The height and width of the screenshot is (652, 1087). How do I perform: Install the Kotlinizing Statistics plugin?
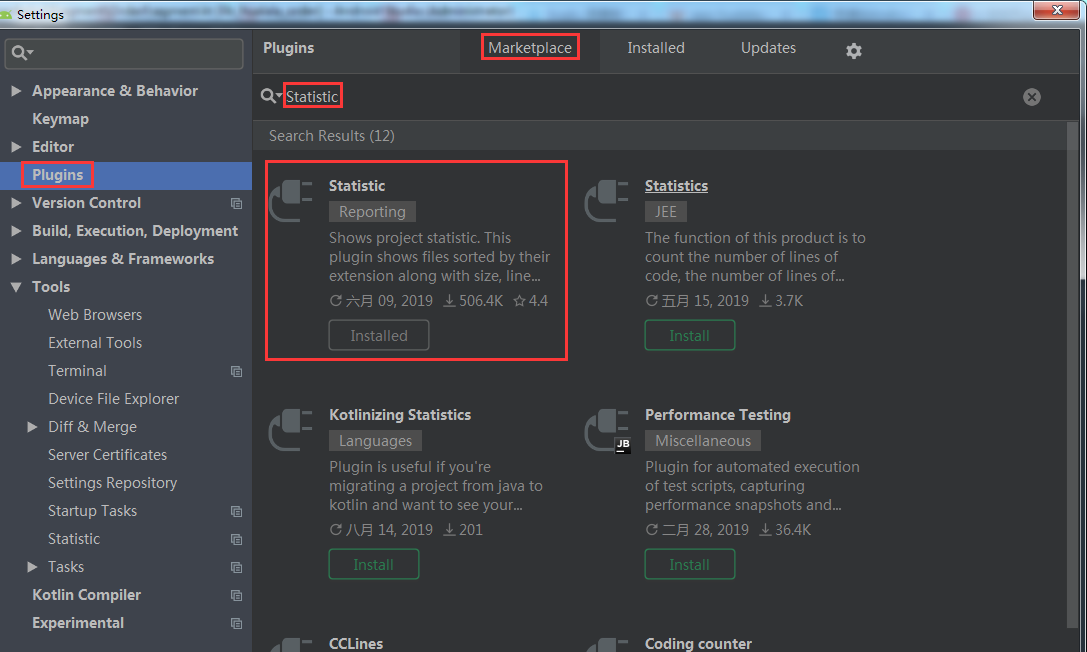point(374,565)
